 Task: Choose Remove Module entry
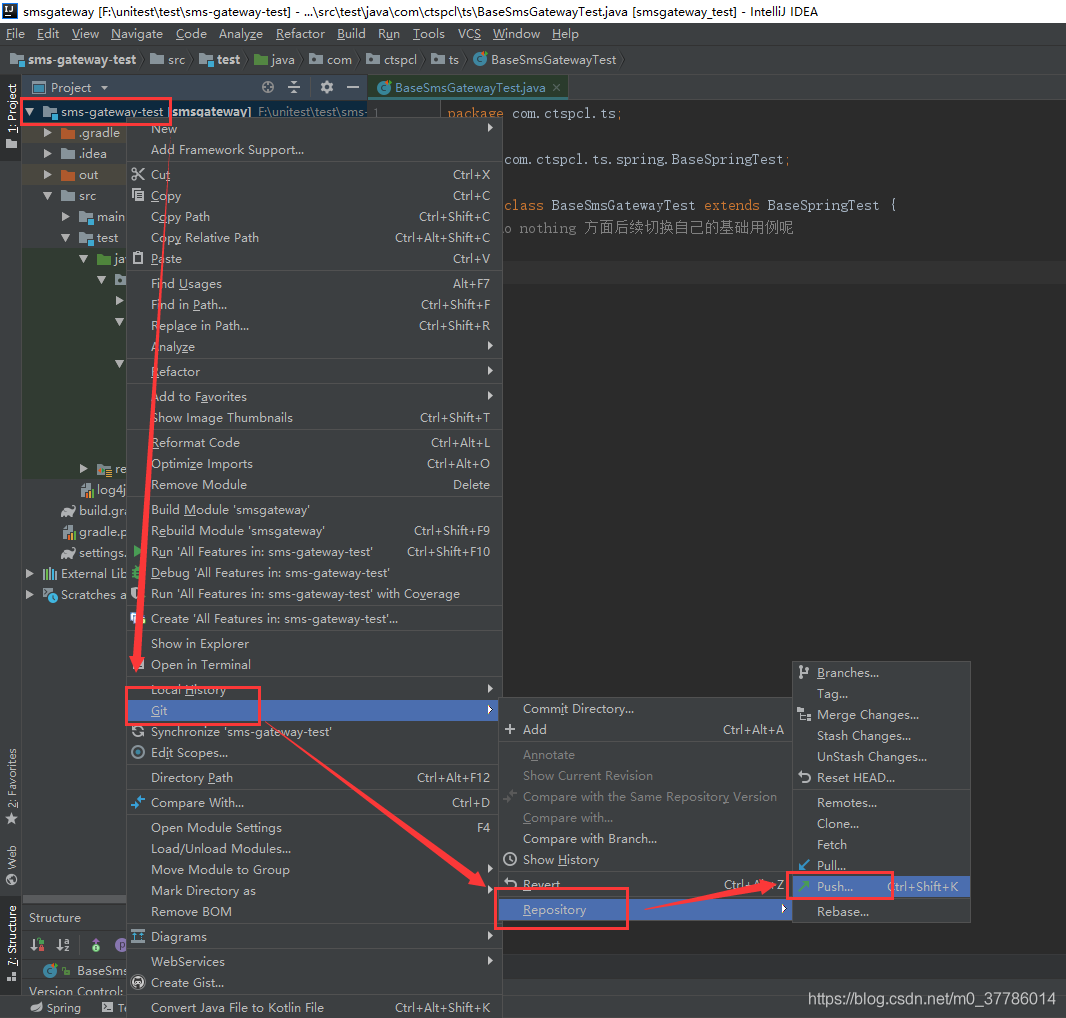pos(313,484)
